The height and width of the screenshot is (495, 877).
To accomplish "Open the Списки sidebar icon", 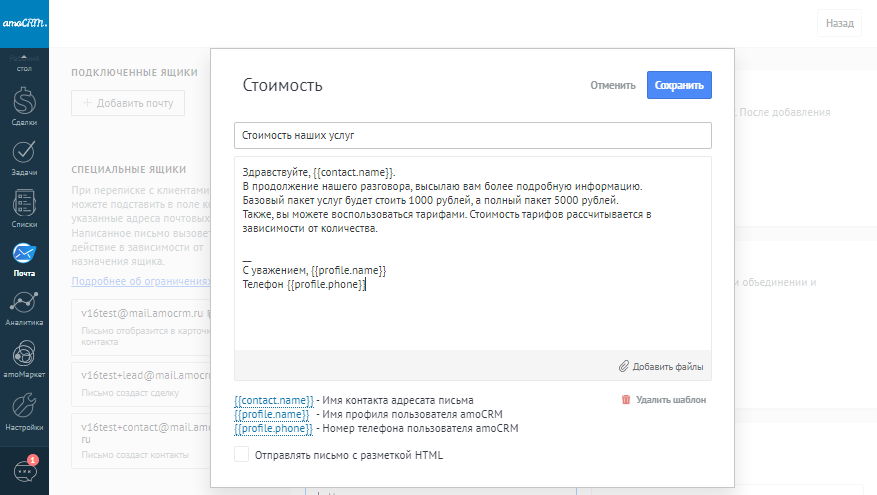I will pyautogui.click(x=25, y=205).
